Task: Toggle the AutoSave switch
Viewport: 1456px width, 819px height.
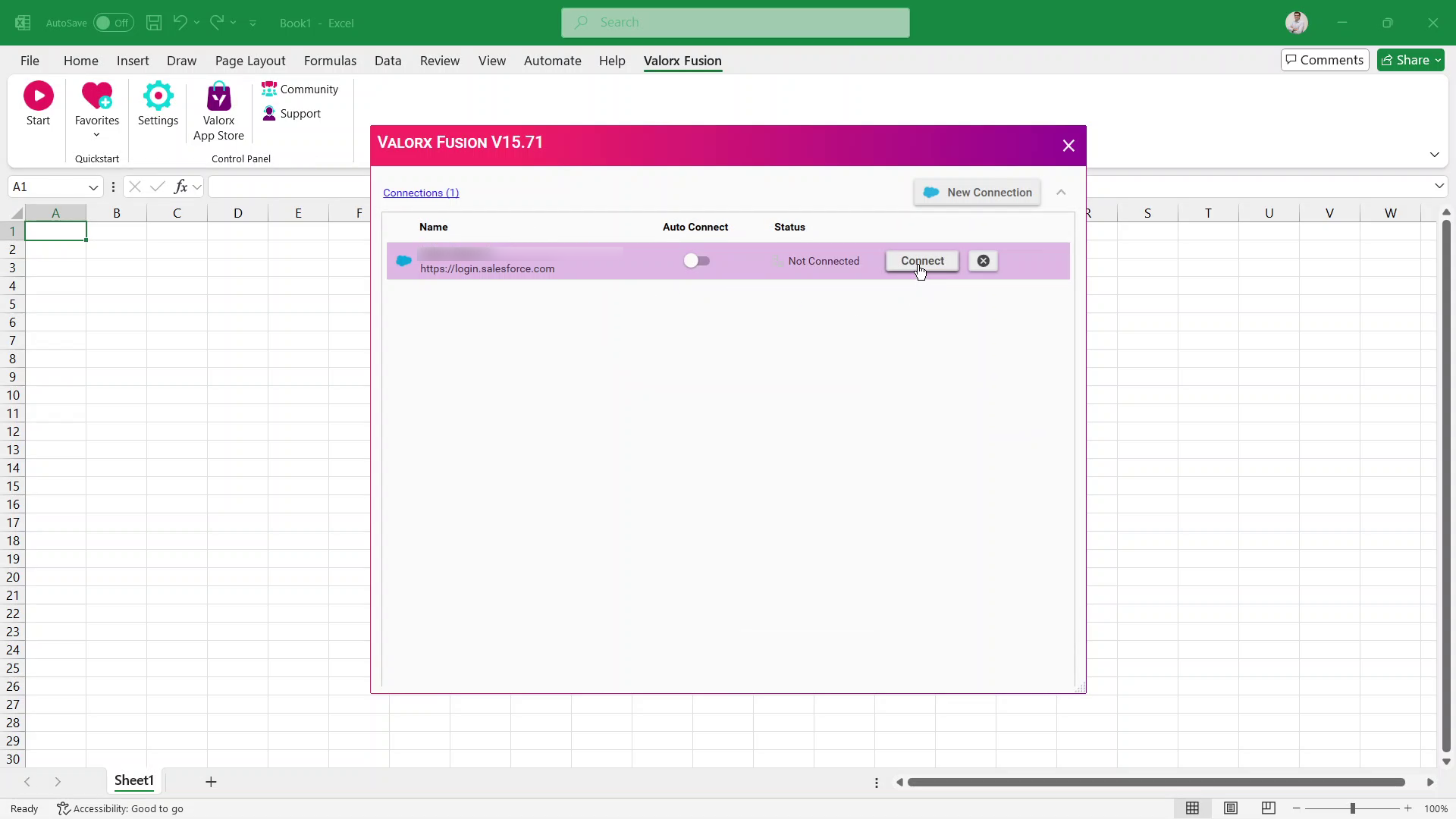Action: click(x=113, y=23)
